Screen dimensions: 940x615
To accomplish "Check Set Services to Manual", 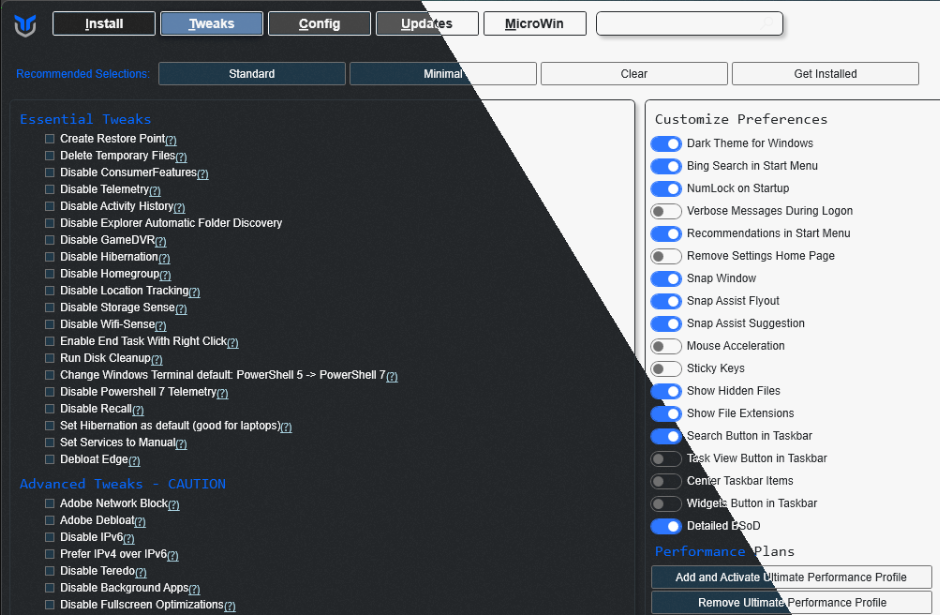I will [x=50, y=442].
